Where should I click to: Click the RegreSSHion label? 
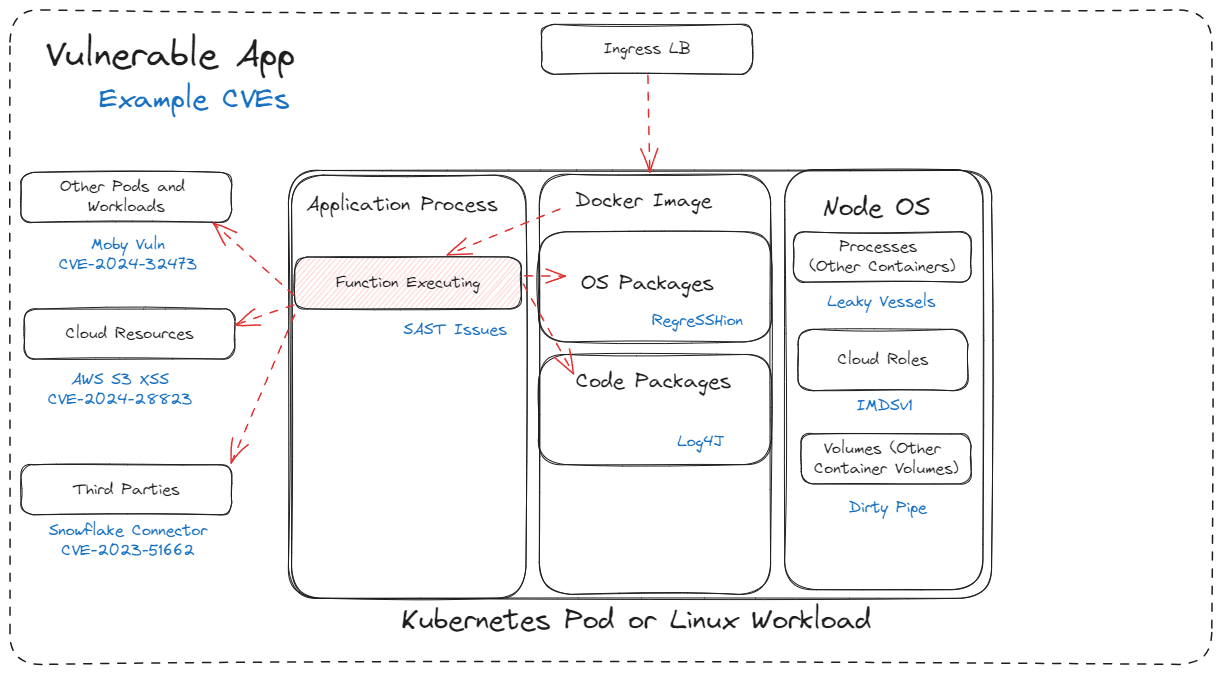click(697, 321)
